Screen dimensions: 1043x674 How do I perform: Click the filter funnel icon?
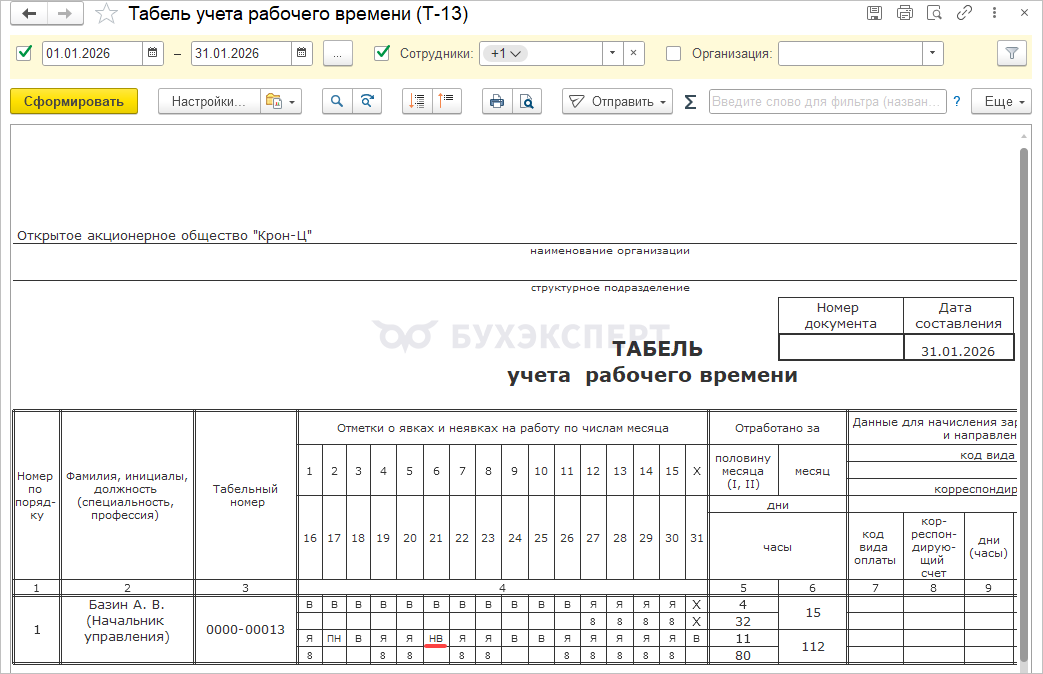[x=1011, y=53]
